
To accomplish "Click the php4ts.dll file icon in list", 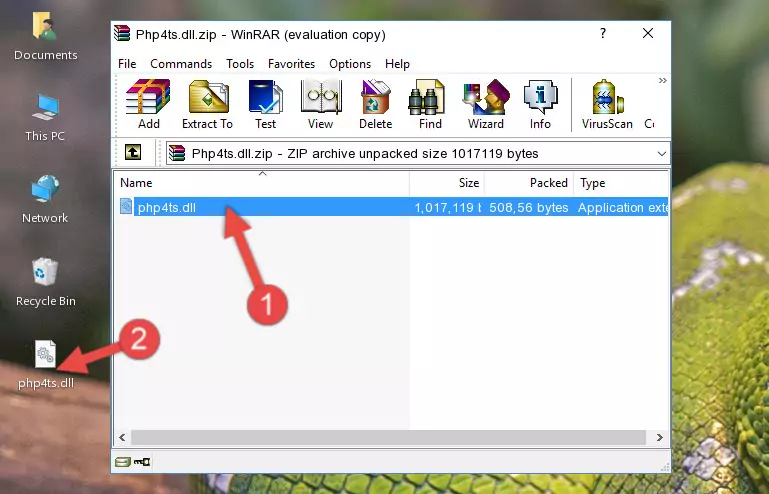I will [126, 207].
